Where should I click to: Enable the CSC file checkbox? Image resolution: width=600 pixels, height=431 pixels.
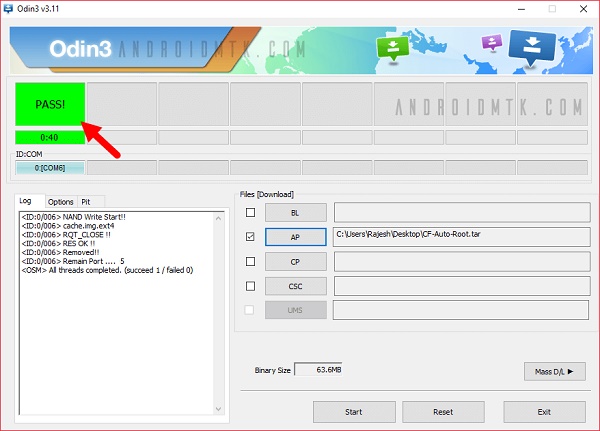pyautogui.click(x=250, y=286)
